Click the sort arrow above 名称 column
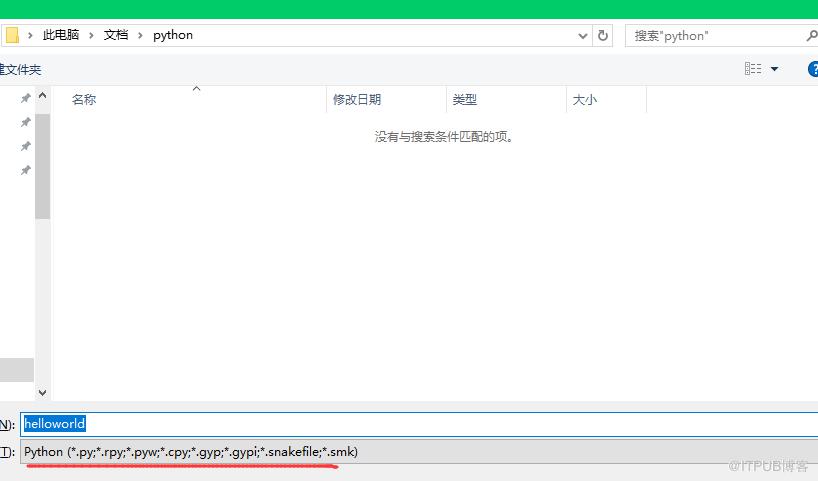The width and height of the screenshot is (818, 481). 197,89
